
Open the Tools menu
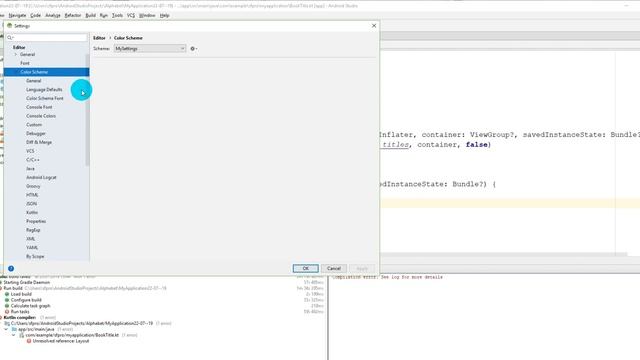tap(117, 16)
